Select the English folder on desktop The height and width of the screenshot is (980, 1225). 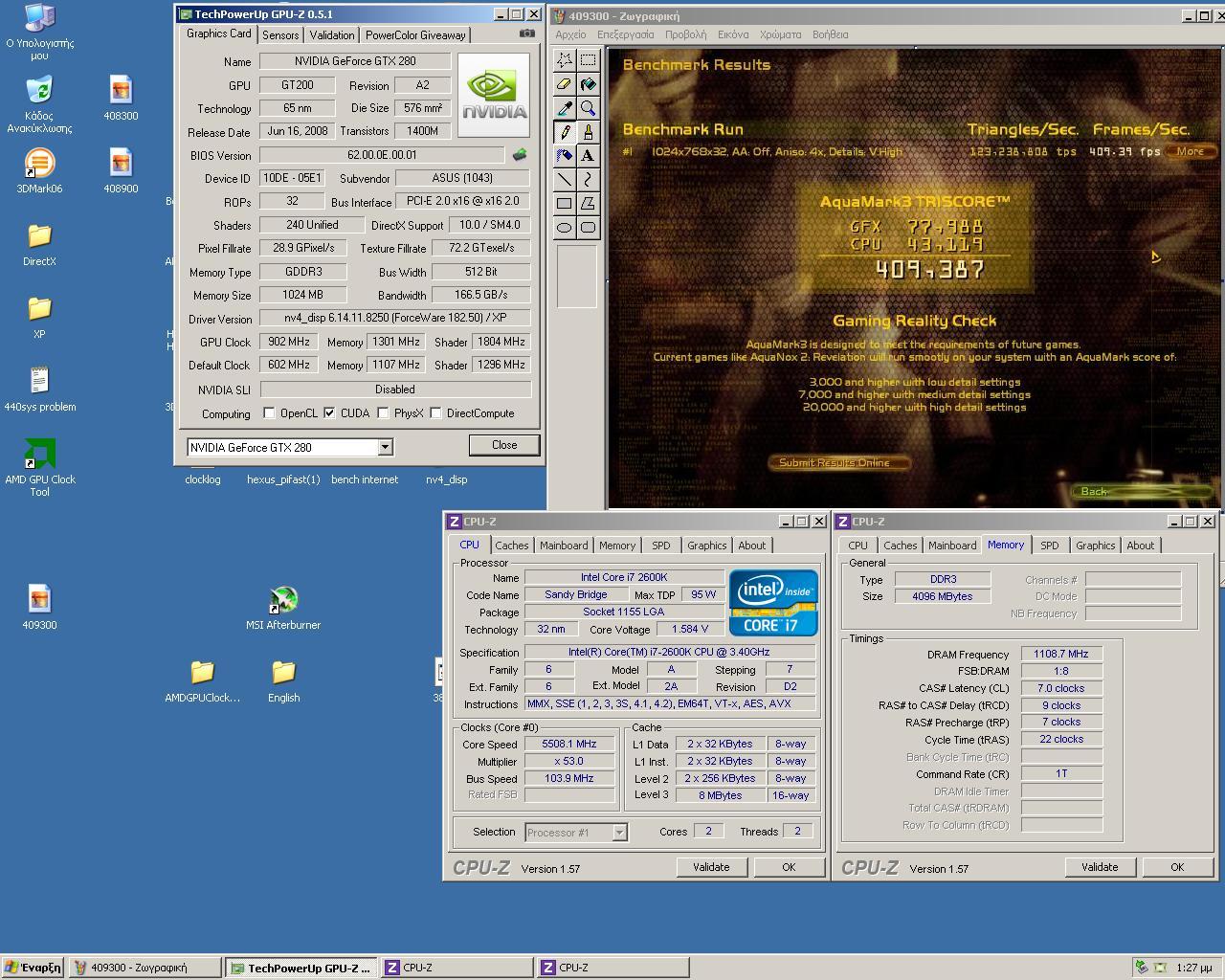283,680
